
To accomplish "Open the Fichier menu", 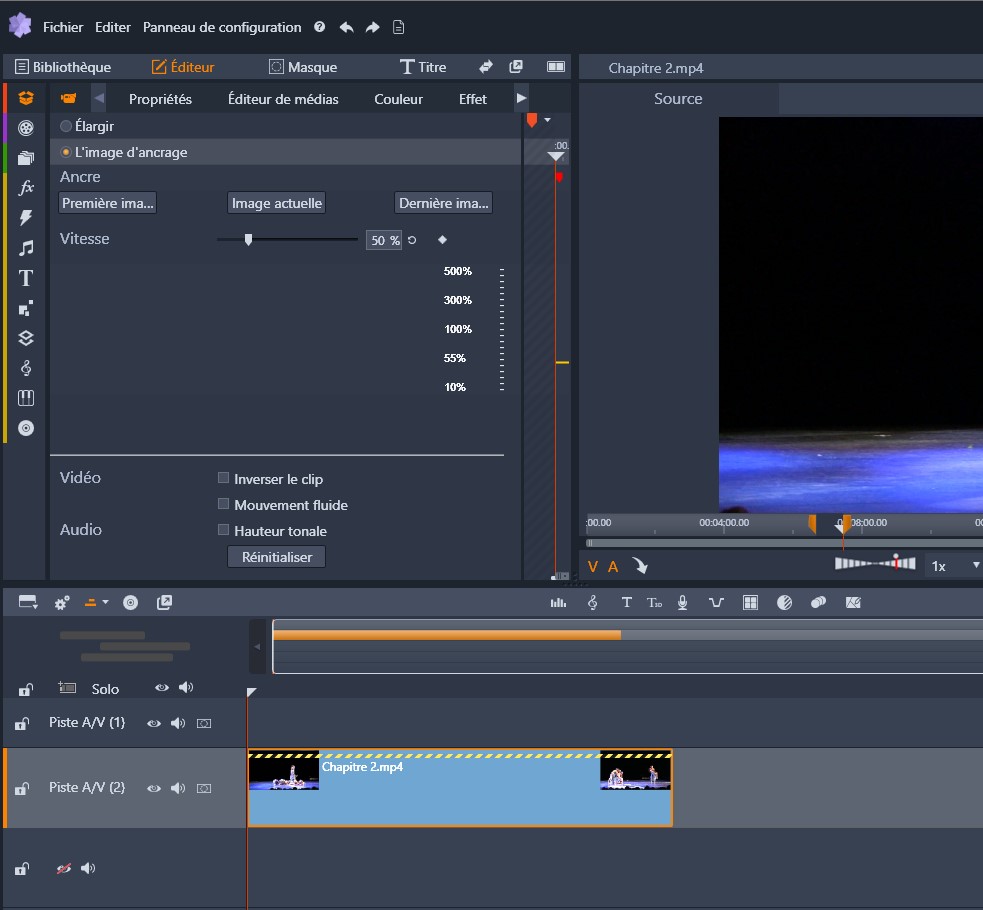I will coord(63,27).
